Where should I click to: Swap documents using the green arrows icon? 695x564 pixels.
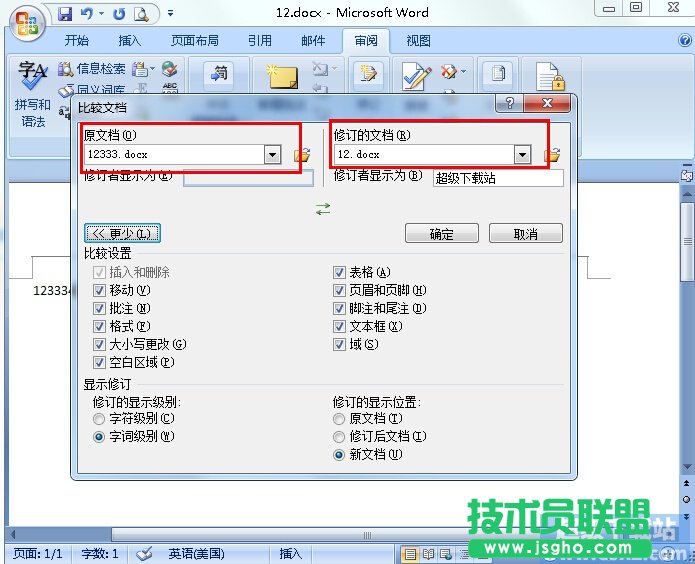tap(322, 208)
